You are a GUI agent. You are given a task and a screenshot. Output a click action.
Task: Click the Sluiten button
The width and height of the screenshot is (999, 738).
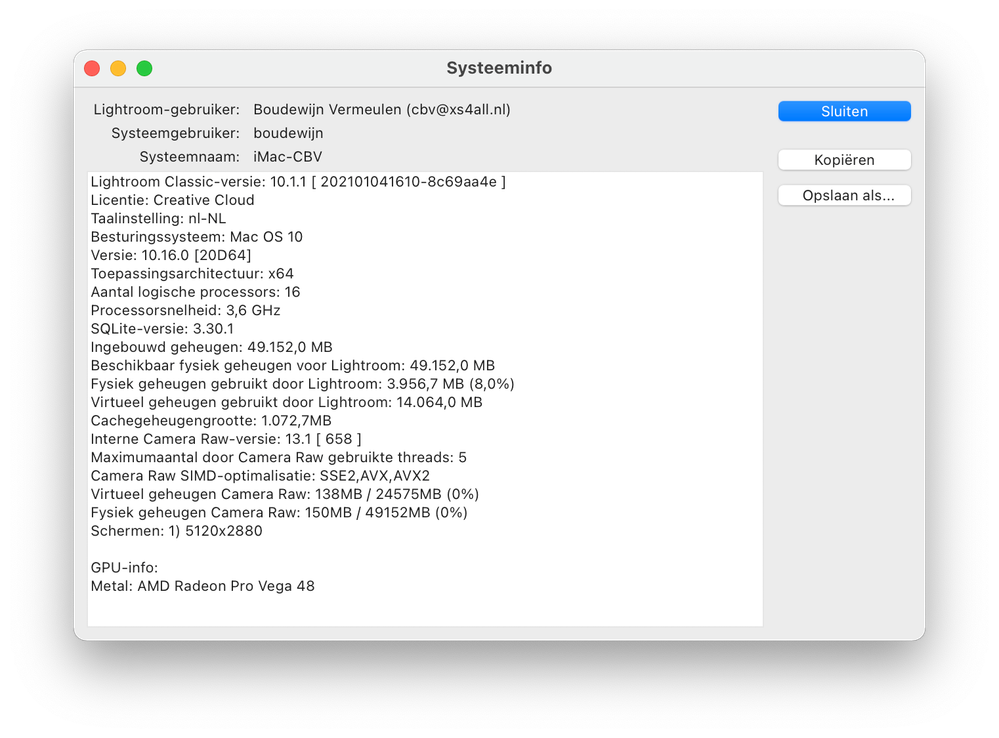[x=843, y=111]
